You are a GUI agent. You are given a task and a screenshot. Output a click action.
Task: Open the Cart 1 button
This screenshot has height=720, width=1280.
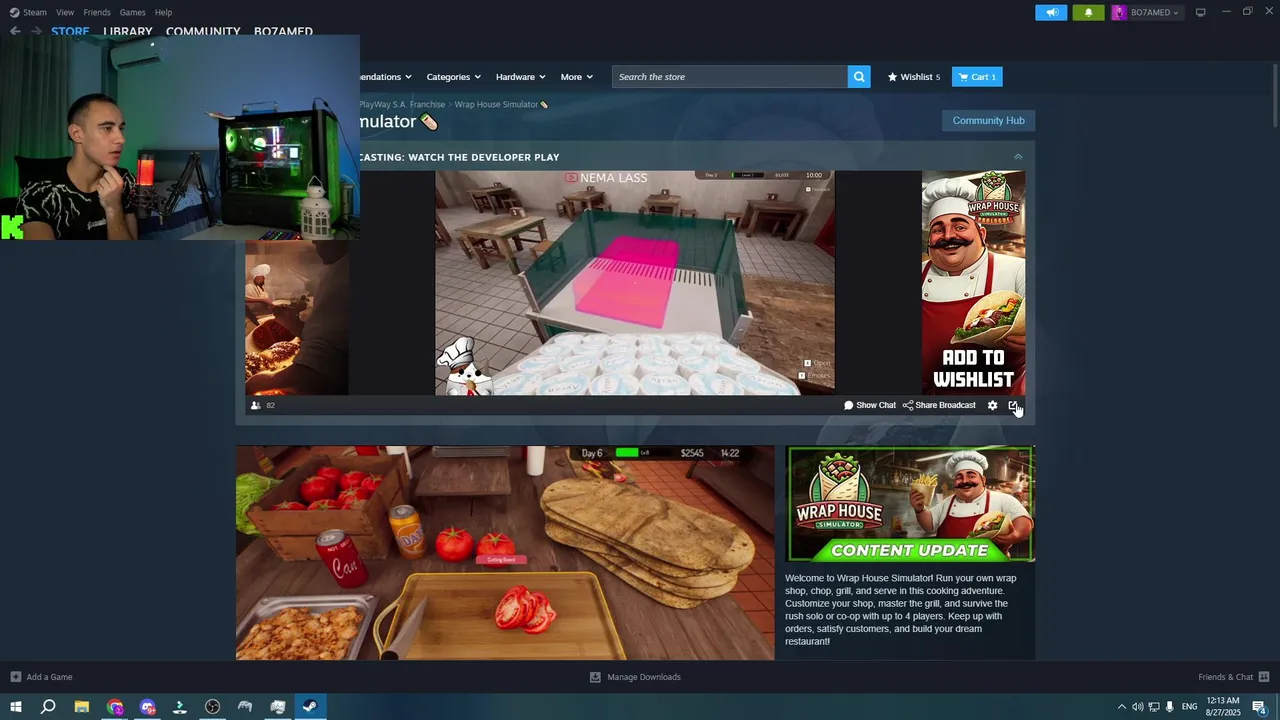[977, 77]
